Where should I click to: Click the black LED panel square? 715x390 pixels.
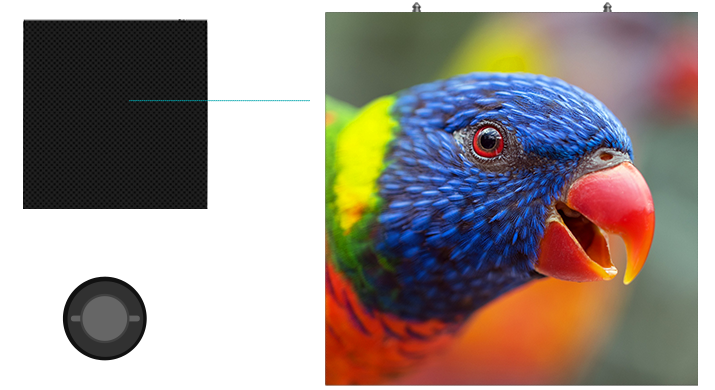tap(115, 114)
